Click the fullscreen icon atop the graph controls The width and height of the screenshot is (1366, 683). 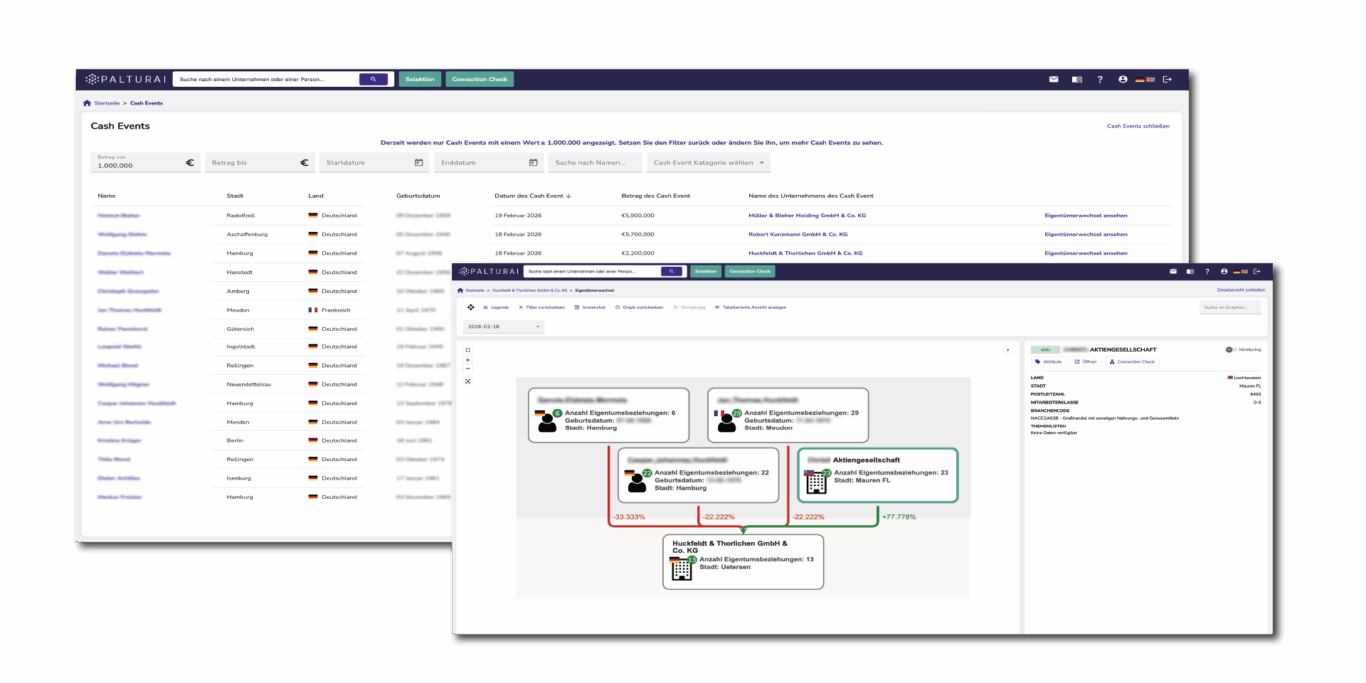click(468, 349)
